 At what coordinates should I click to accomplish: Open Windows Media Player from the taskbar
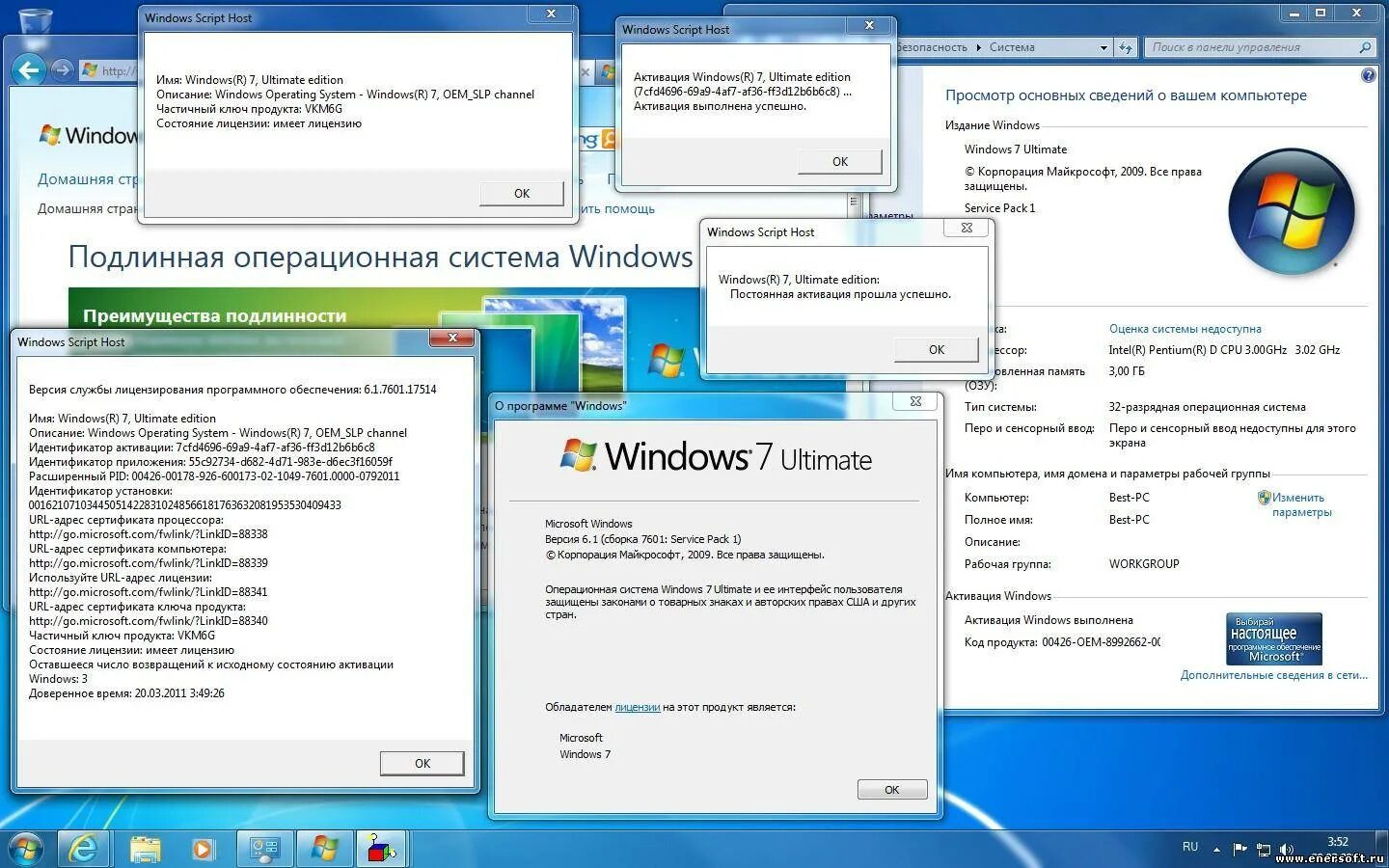(x=203, y=849)
